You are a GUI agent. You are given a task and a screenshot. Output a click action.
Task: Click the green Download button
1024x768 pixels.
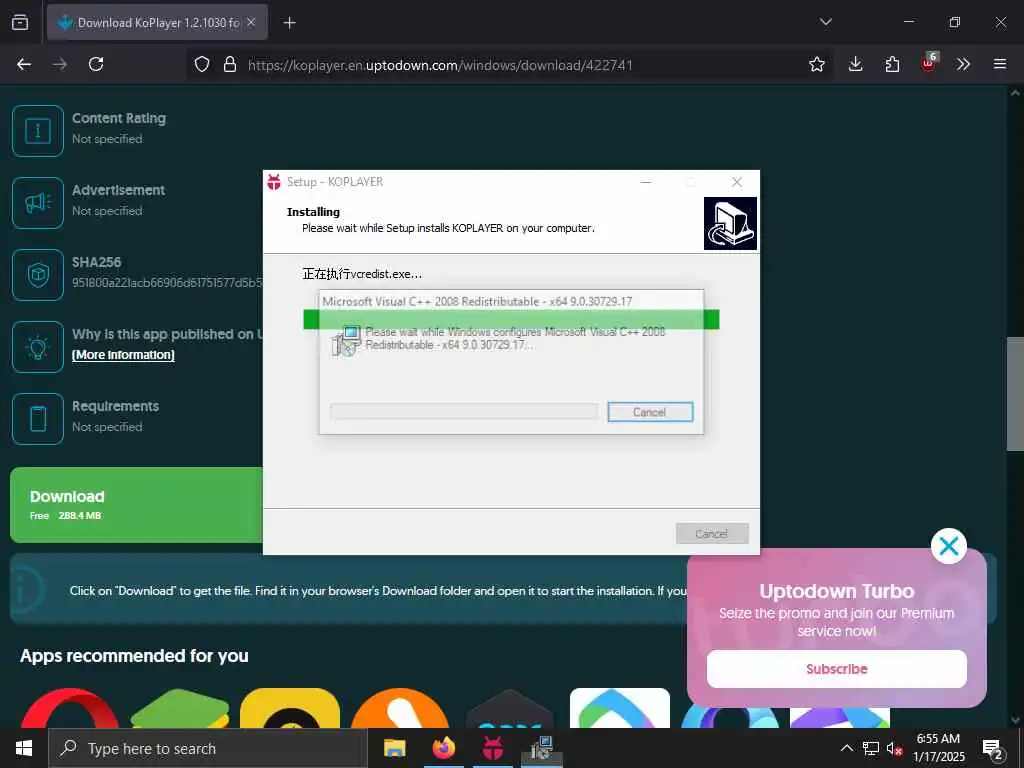click(x=136, y=505)
